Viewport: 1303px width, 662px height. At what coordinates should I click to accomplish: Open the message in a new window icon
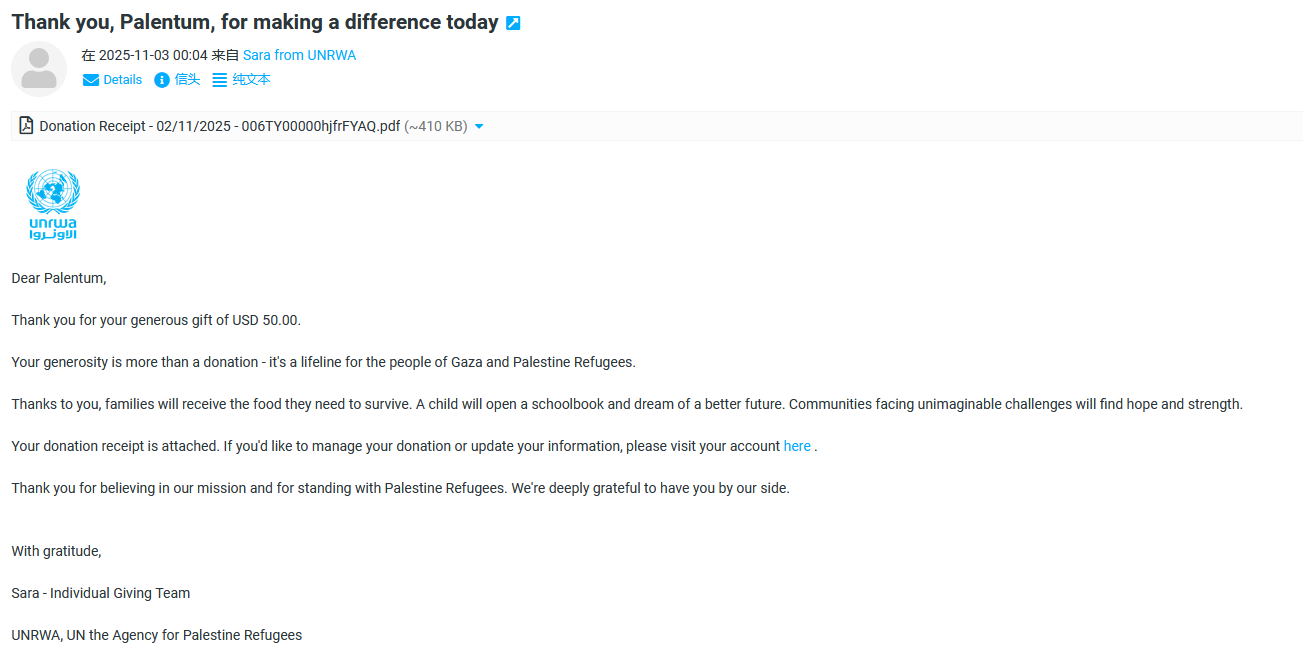point(513,23)
